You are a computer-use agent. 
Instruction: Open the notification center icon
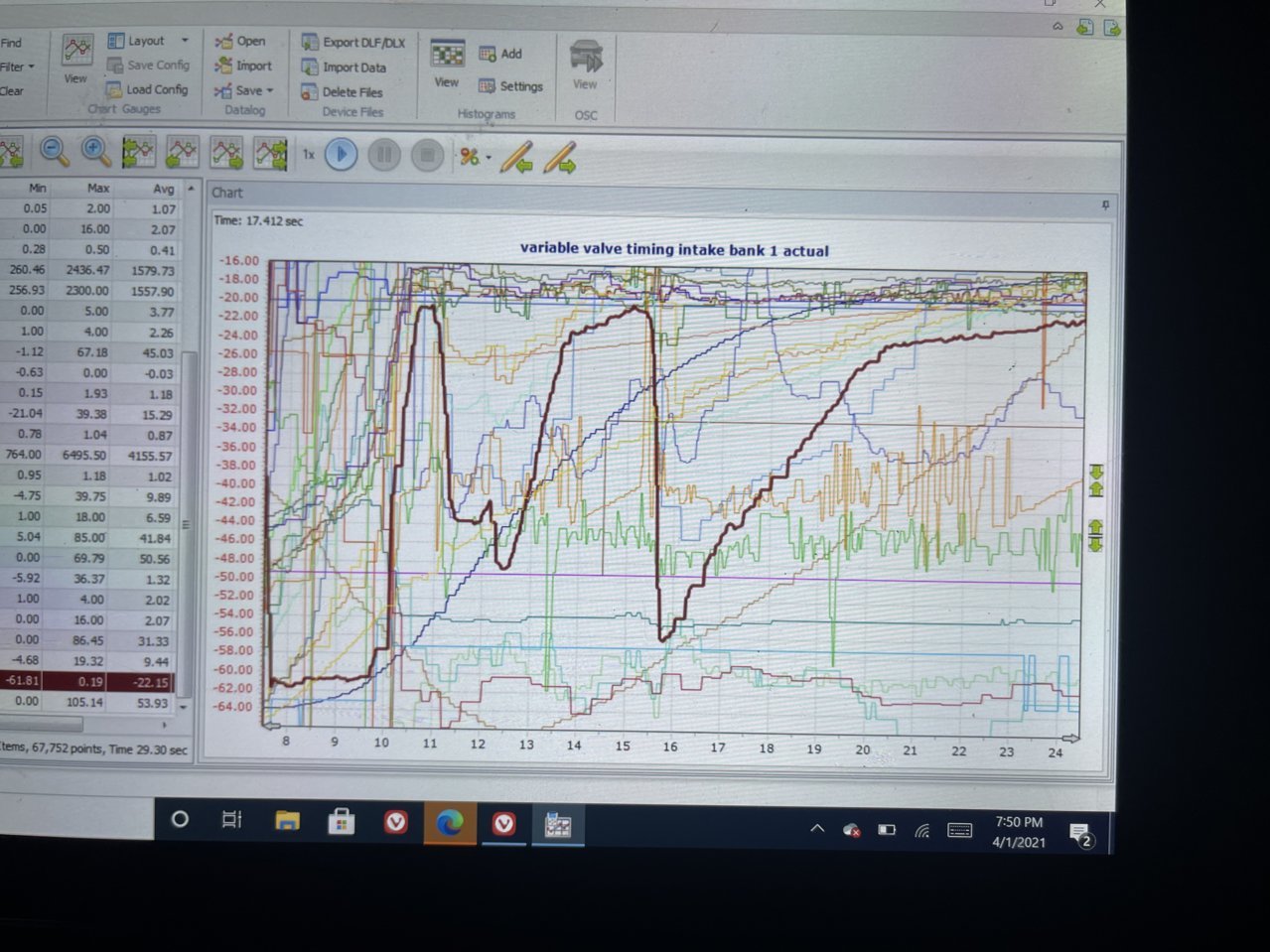1082,836
